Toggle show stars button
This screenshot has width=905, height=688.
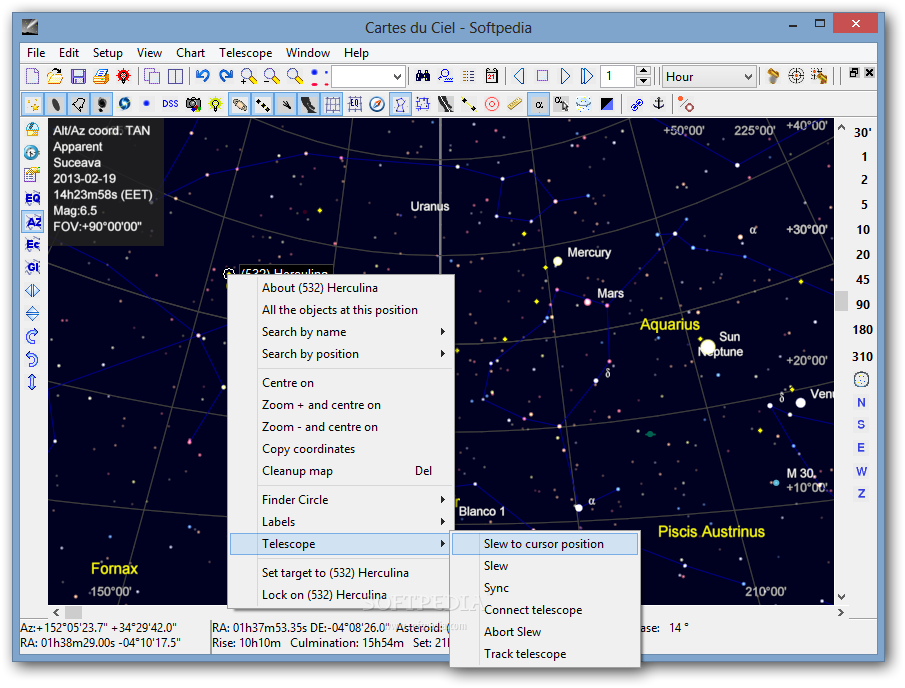[33, 104]
